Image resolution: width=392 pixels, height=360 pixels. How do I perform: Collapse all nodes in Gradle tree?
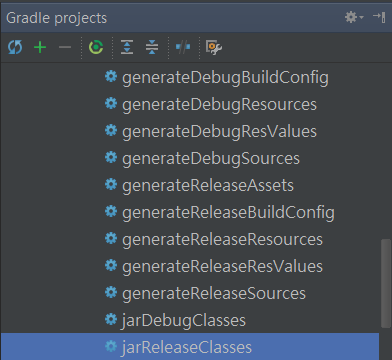tap(152, 47)
